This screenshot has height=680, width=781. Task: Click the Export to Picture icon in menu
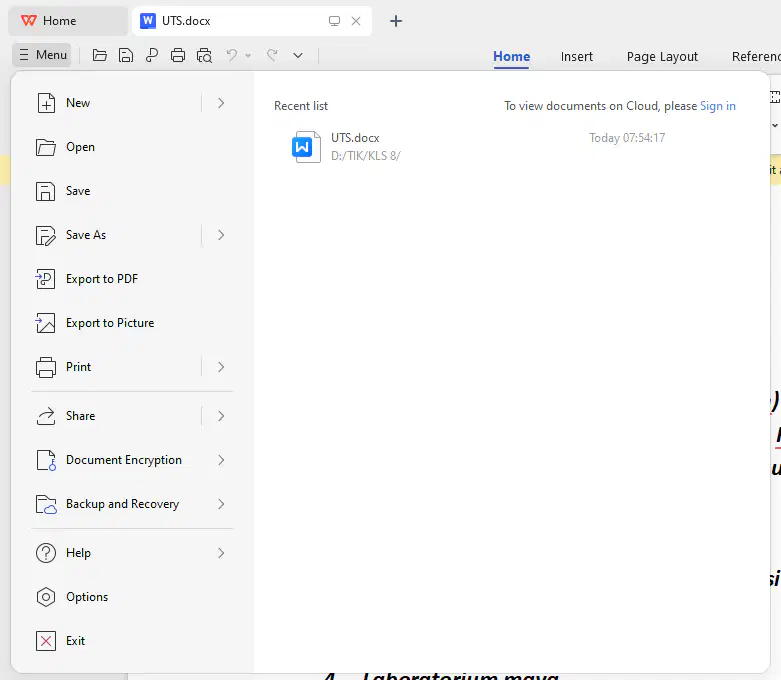coord(45,323)
